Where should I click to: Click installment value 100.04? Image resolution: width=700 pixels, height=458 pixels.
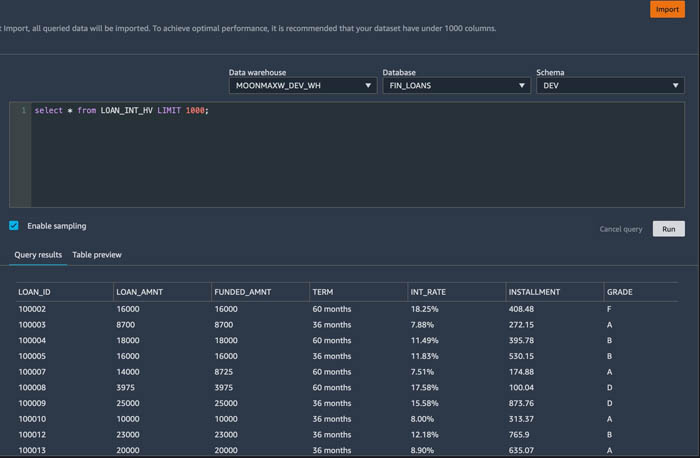click(521, 387)
